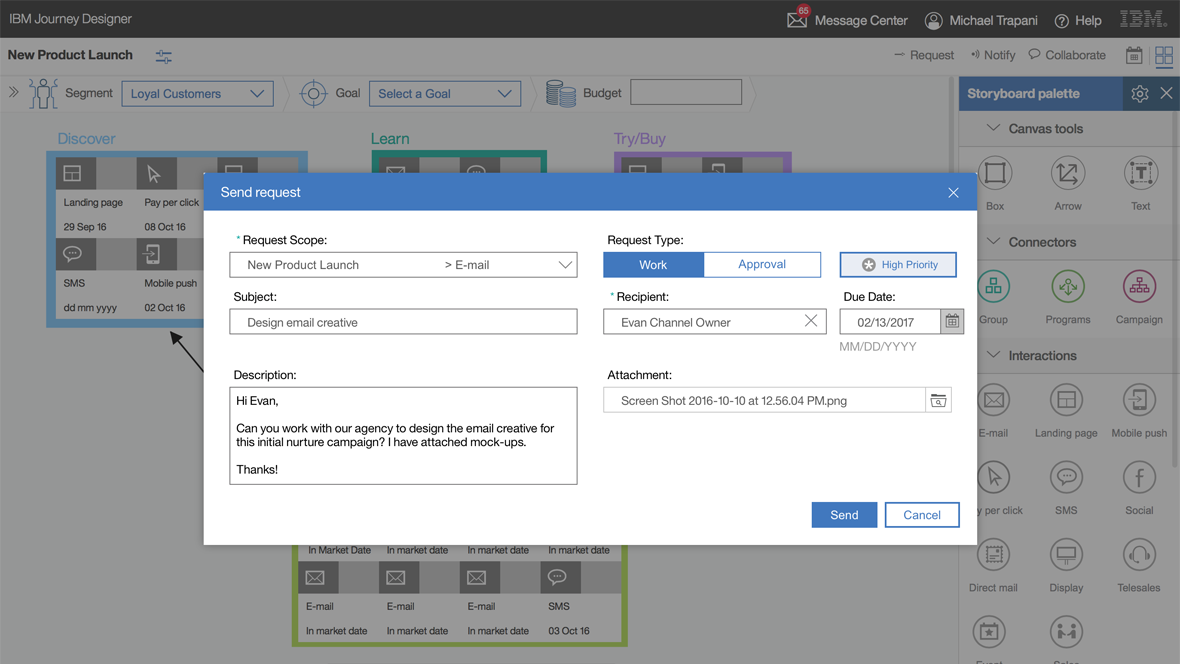Viewport: 1180px width, 664px height.
Task: Click SMS tile dated 03 Oct 16
Action: 581,602
